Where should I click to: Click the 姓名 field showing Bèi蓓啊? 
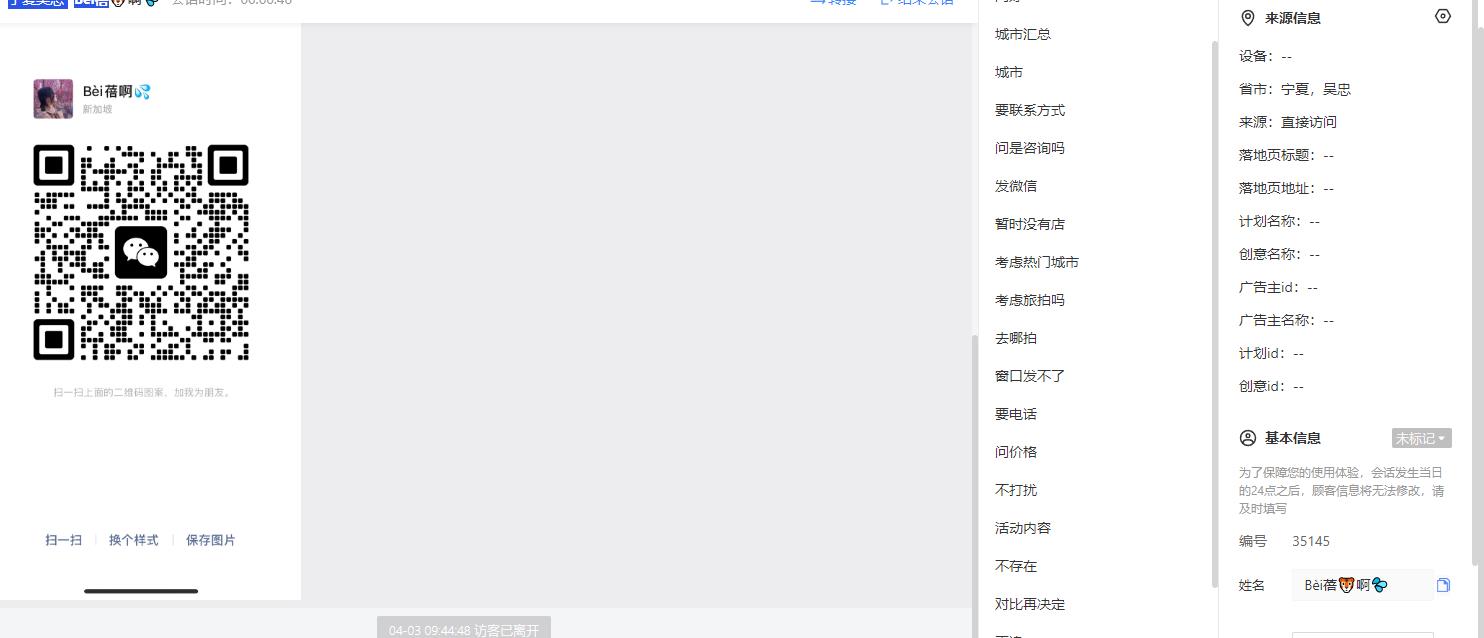tap(1363, 585)
